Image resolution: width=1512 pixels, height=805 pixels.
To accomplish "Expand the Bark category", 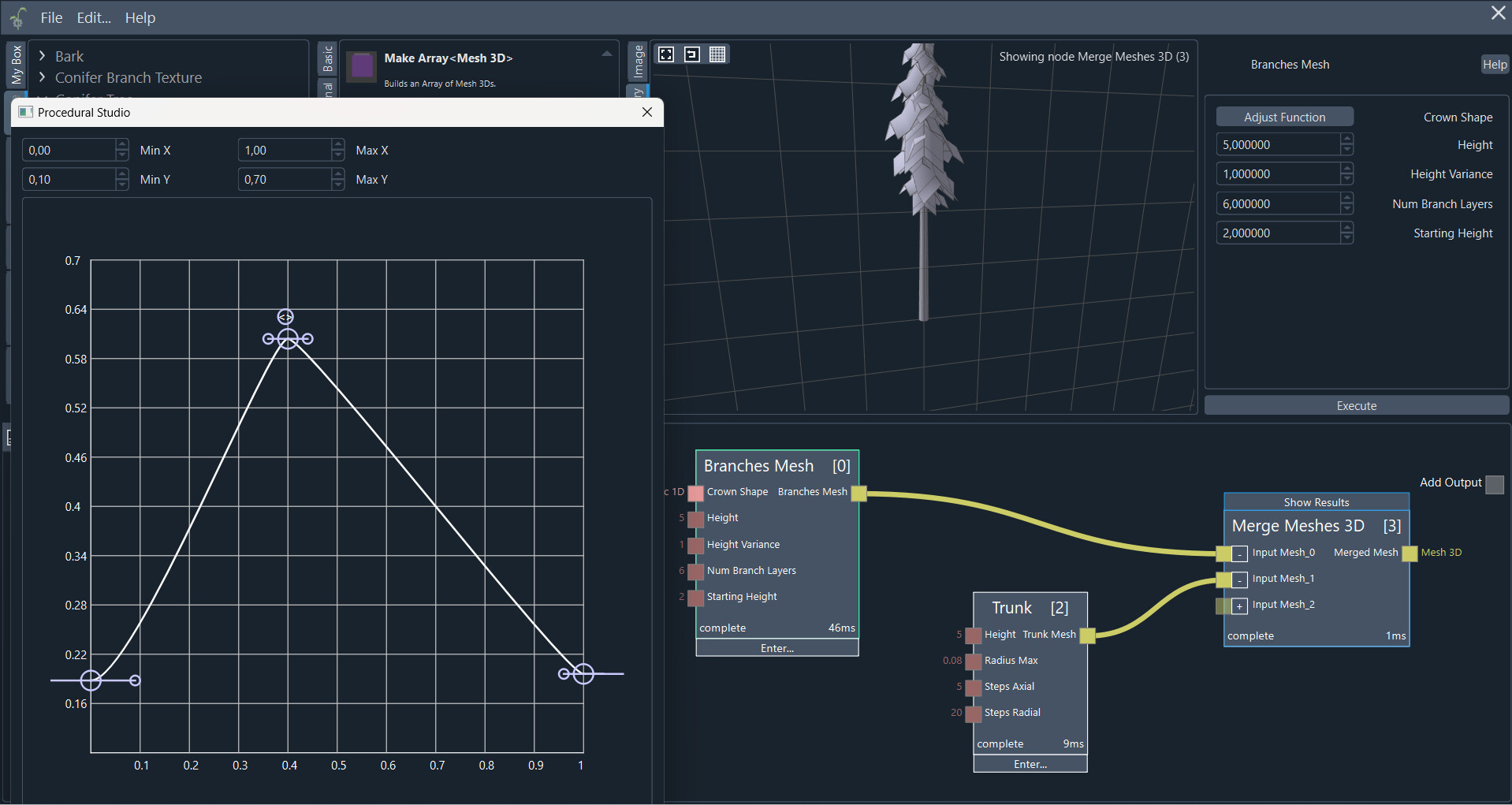I will 42,56.
